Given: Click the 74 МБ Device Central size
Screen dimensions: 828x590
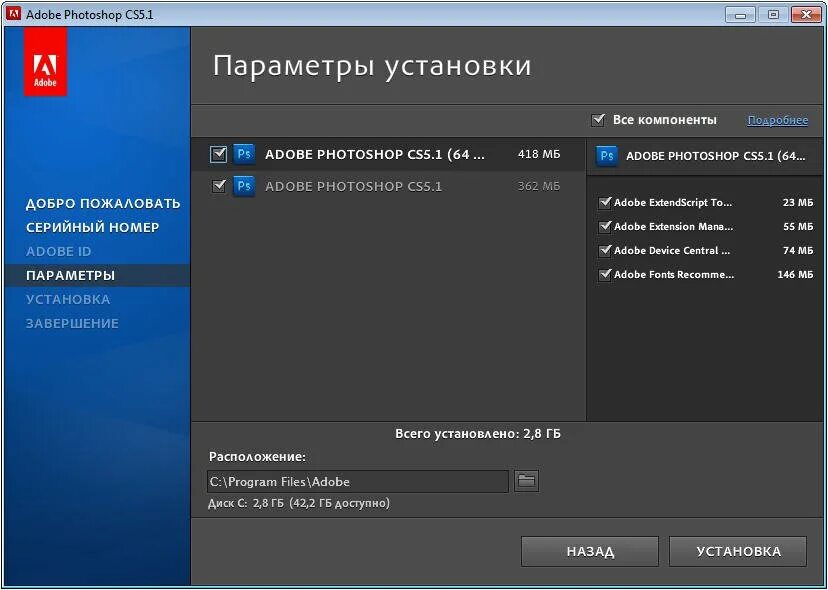Looking at the screenshot, I should (798, 251).
